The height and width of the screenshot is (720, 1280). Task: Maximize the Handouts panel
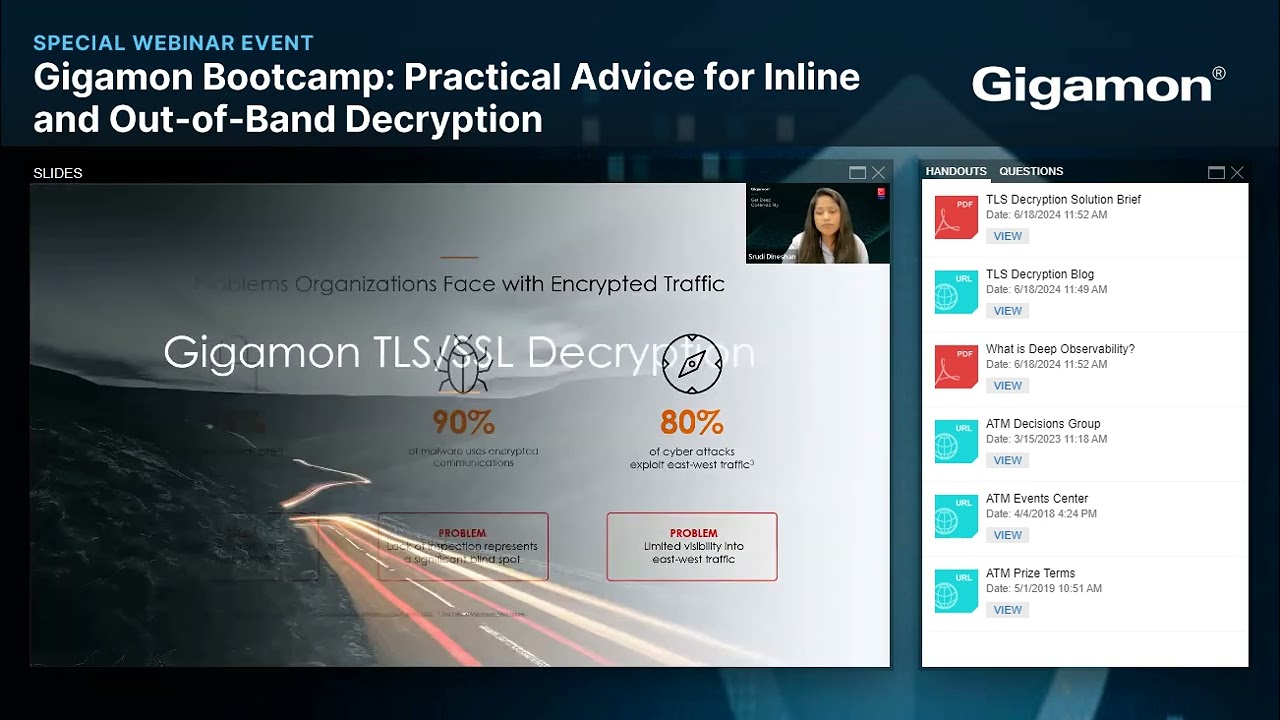[1216, 173]
